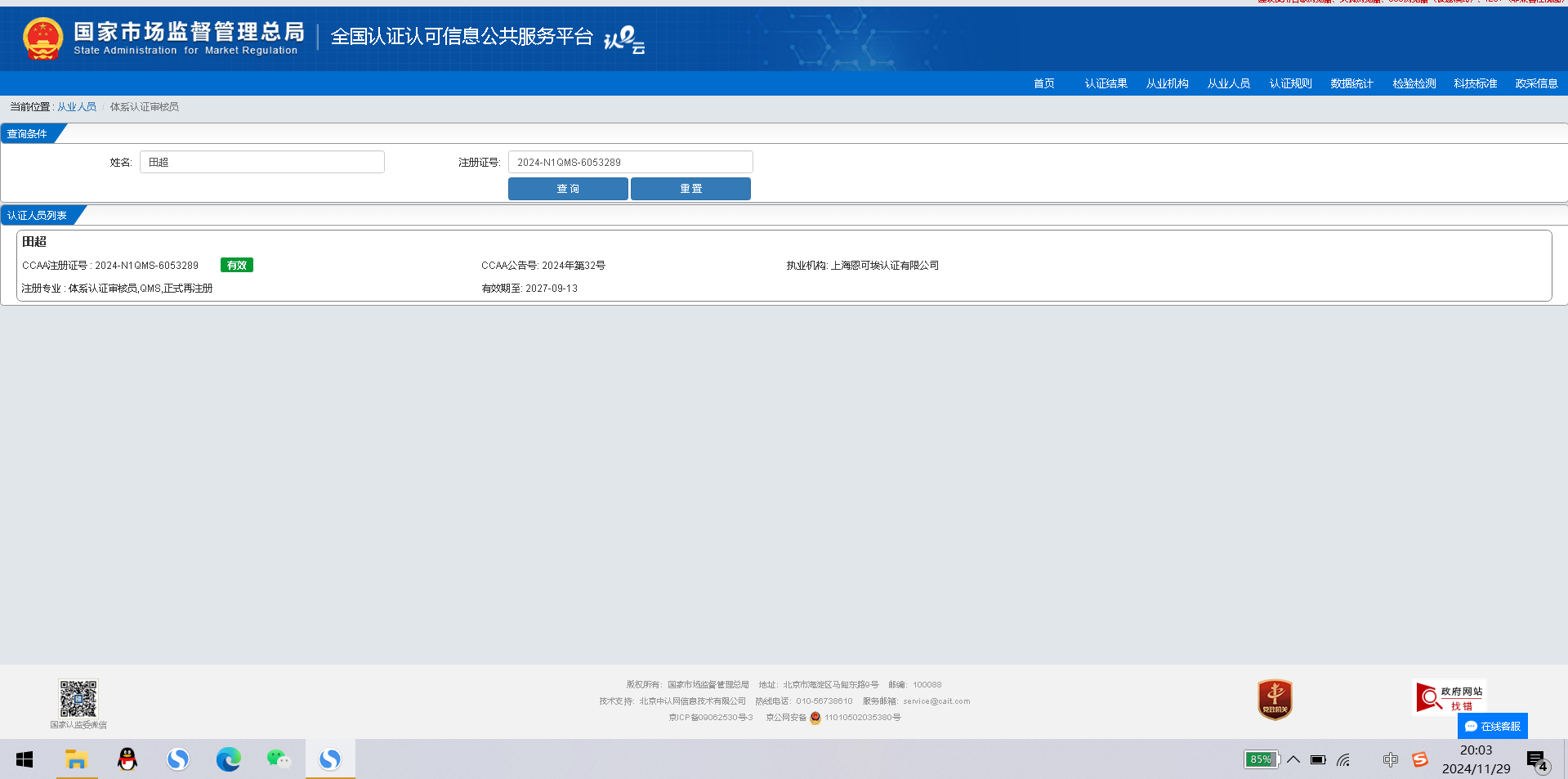Viewport: 1568px width, 779px height.
Task: Open the notification center icon
Action: tap(1537, 761)
